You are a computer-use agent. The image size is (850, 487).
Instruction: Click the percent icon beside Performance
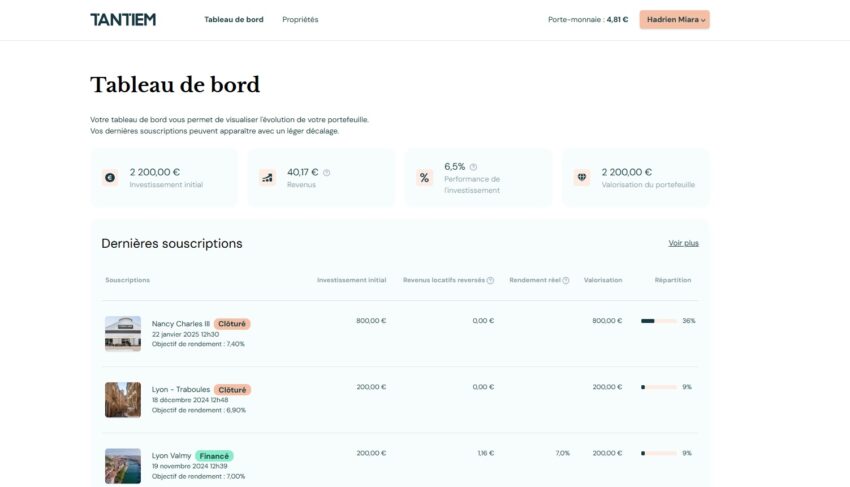(424, 178)
